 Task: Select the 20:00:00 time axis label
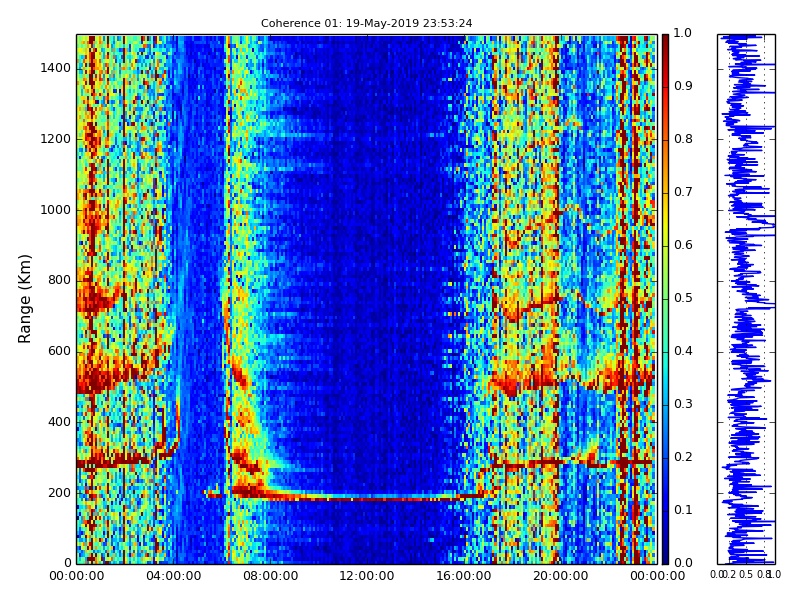[x=560, y=576]
